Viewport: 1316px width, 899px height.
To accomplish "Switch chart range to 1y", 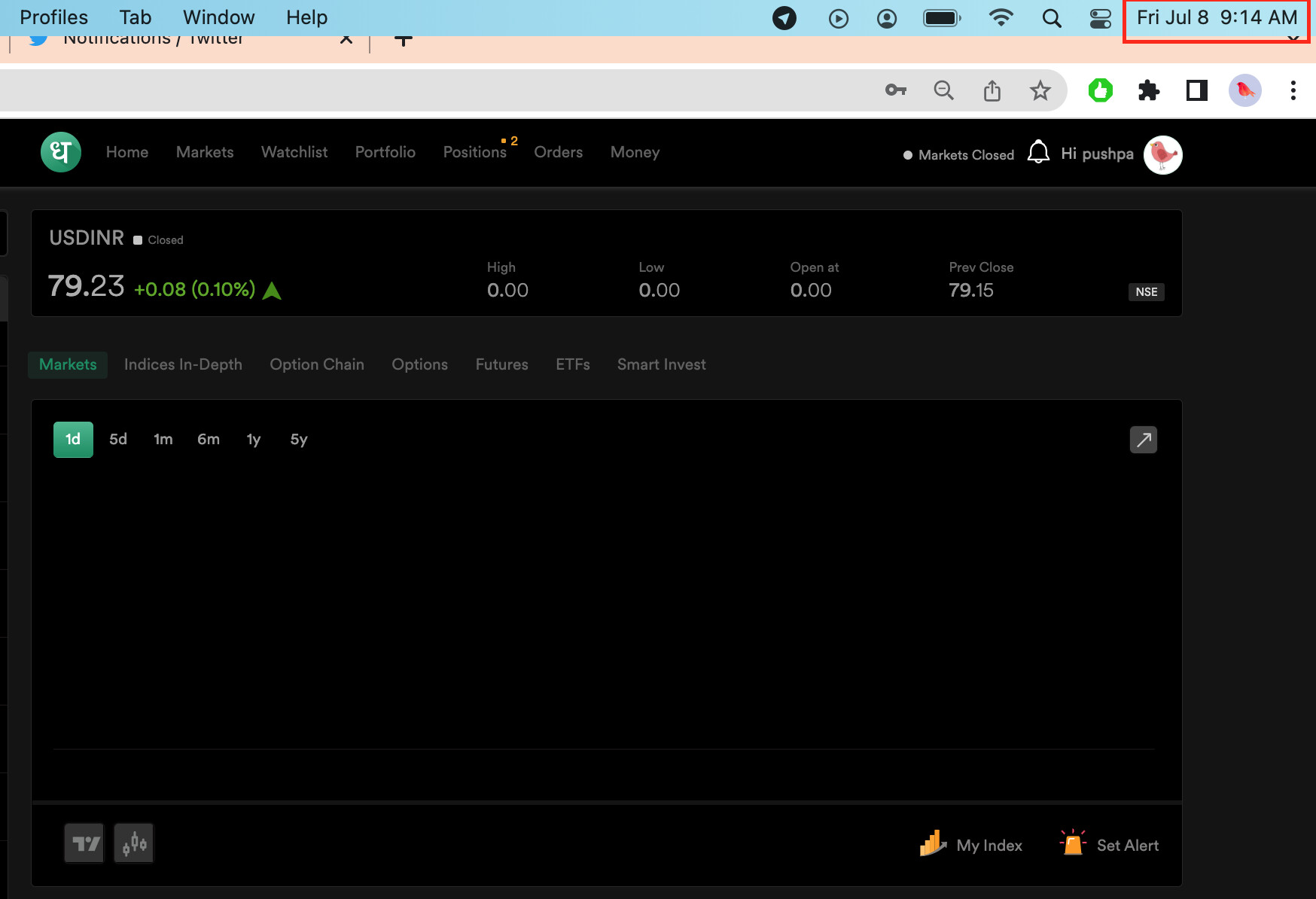I will 254,440.
